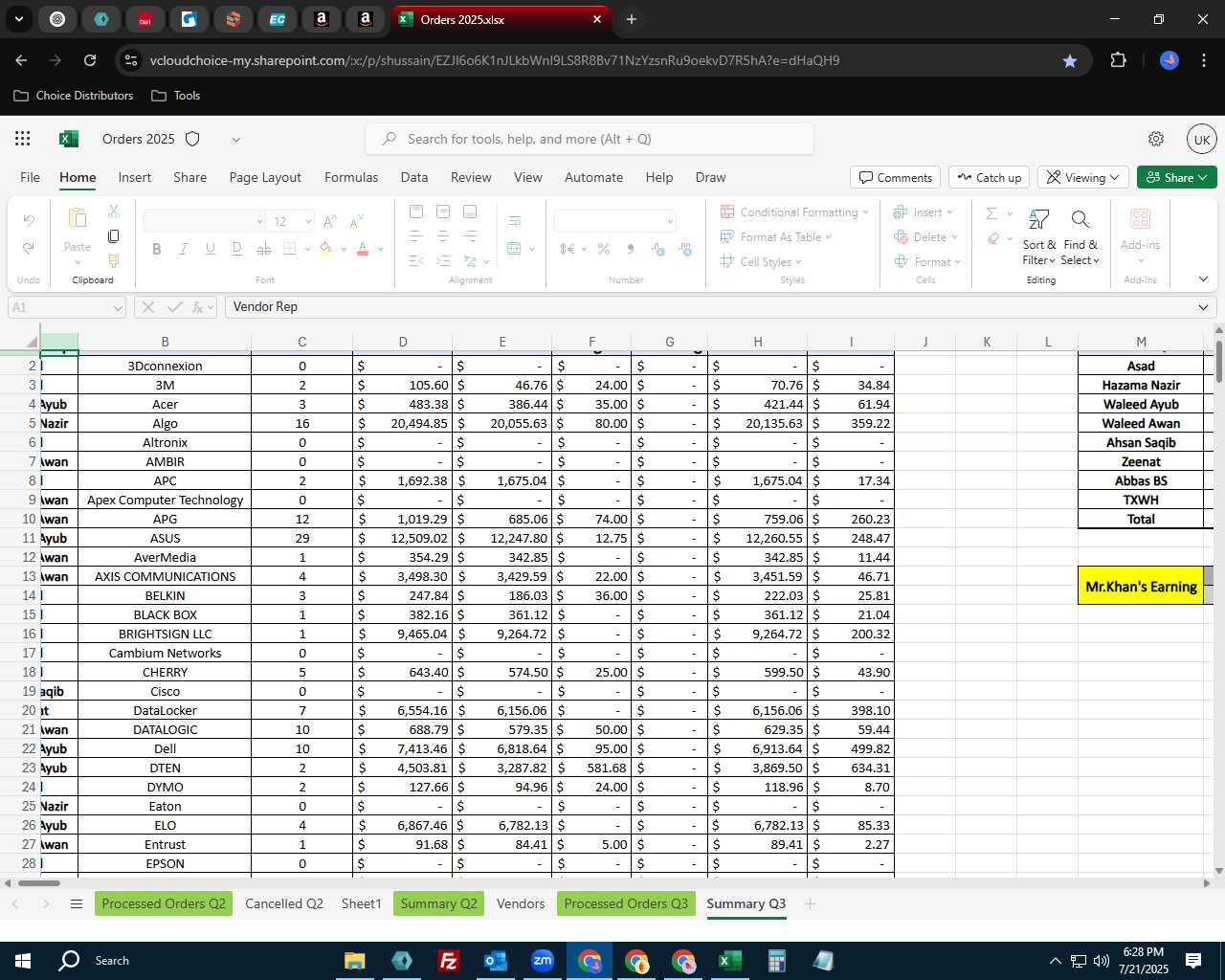Click the Cut scissors icon
The height and width of the screenshot is (980, 1225).
tap(114, 212)
